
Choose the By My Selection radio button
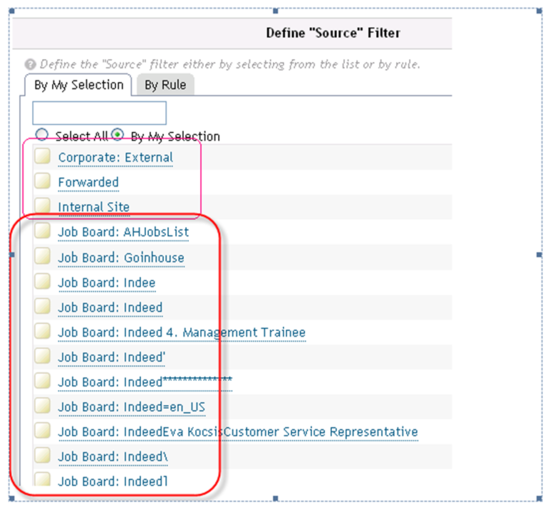tap(118, 135)
